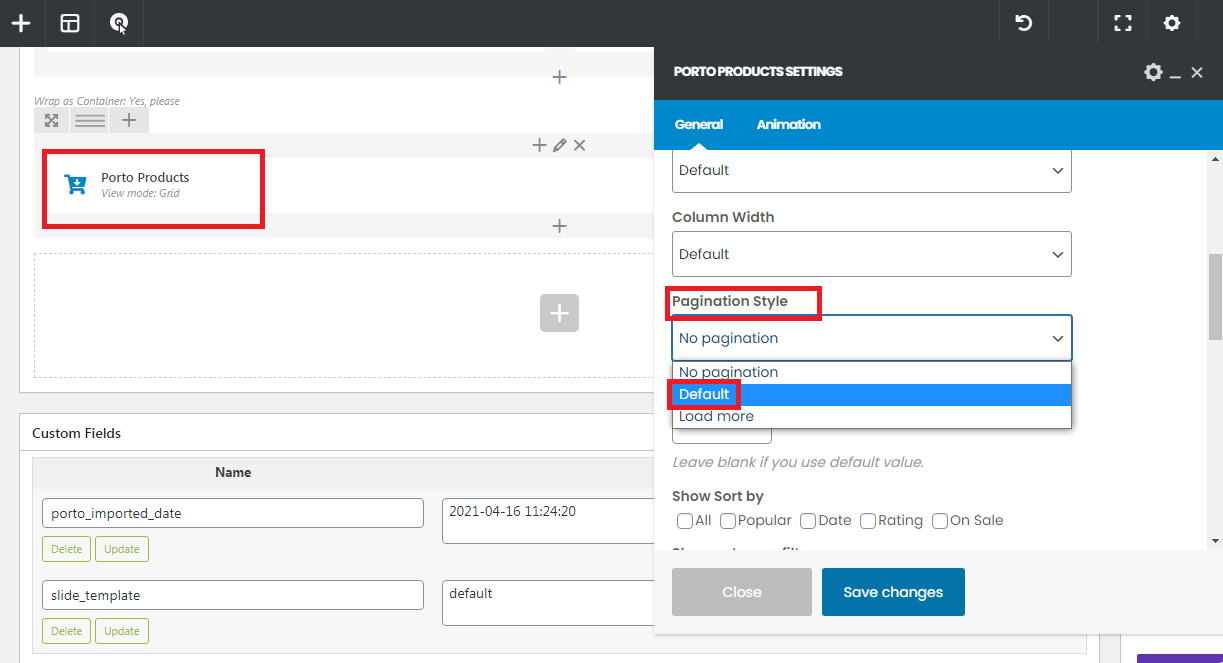The width and height of the screenshot is (1223, 663).
Task: Toggle full screen mode icon
Action: click(x=1123, y=23)
